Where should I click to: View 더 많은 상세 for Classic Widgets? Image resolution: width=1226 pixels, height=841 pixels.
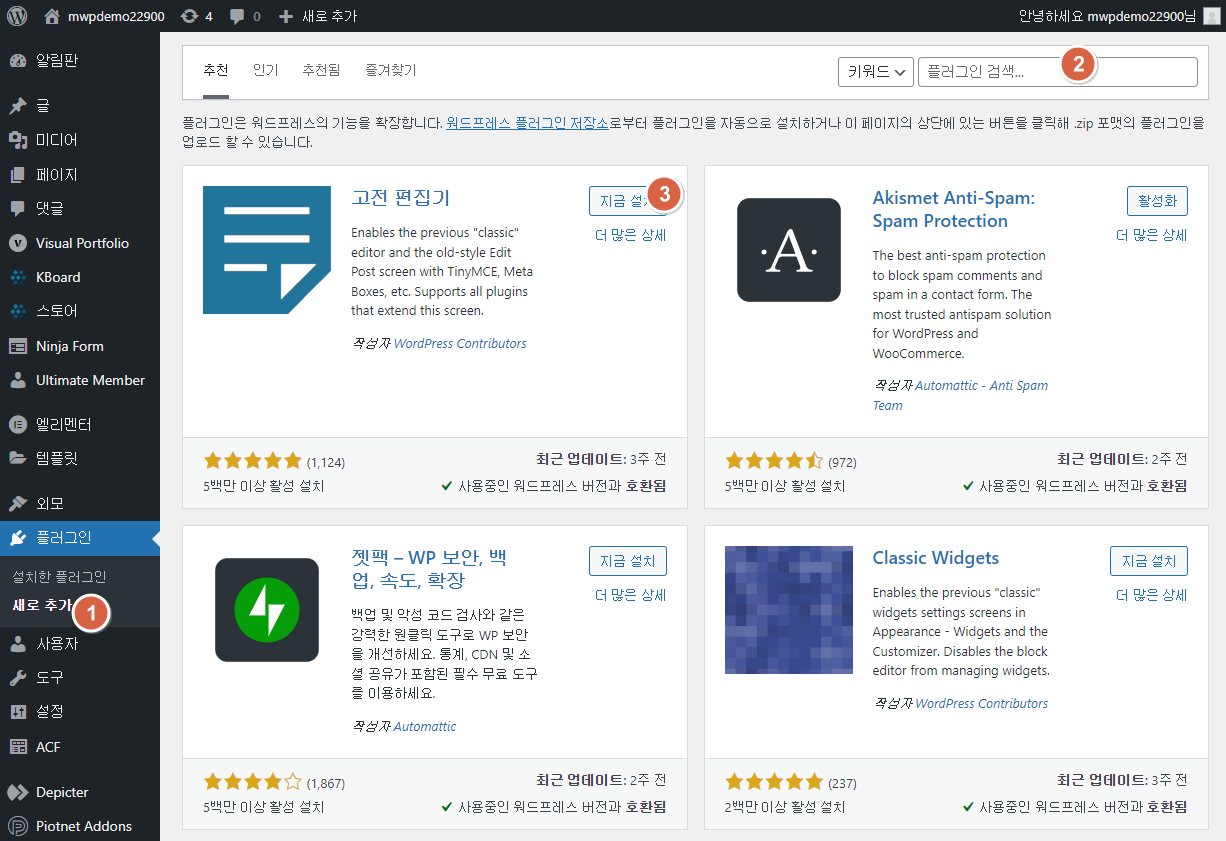(1151, 595)
